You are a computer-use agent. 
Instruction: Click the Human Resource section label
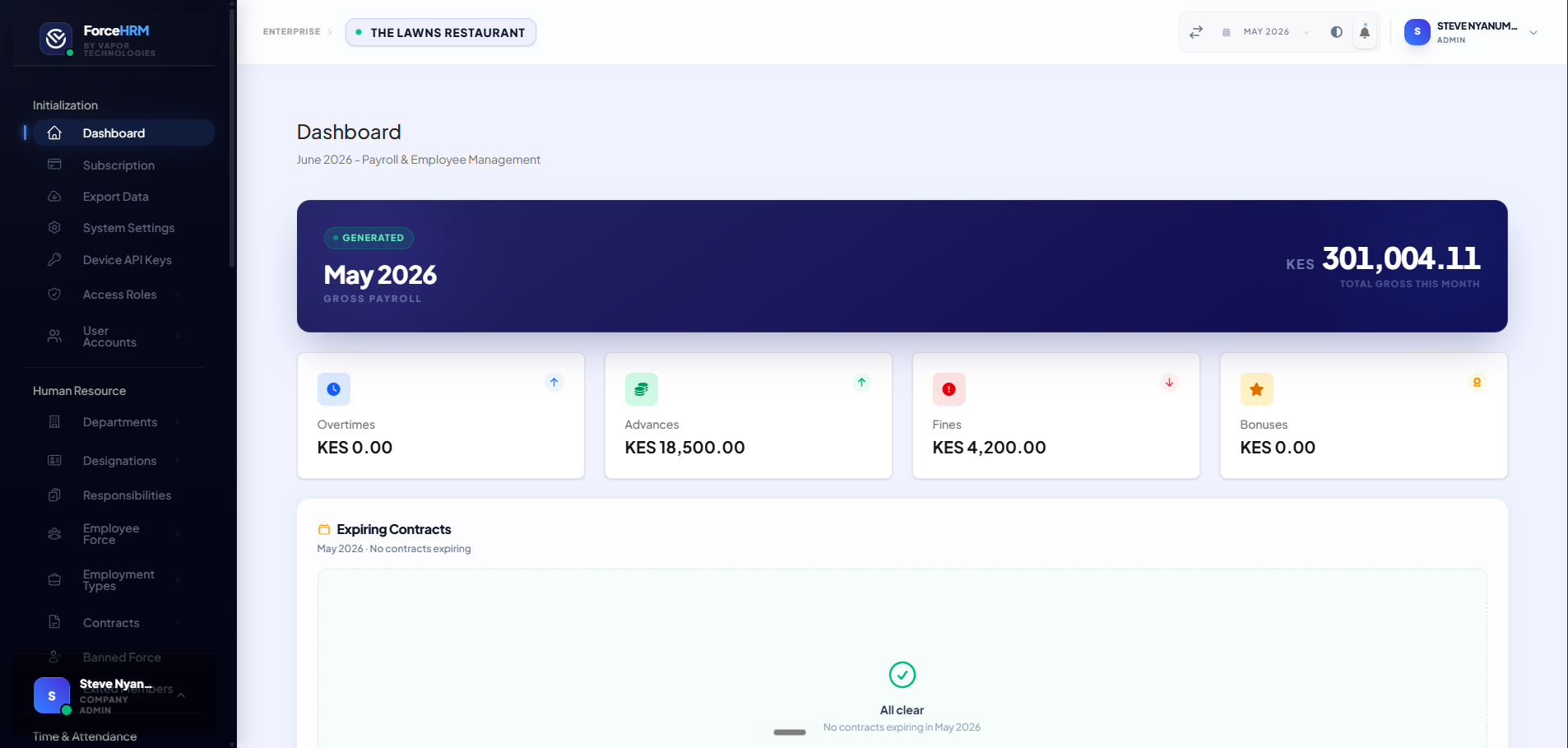pos(79,390)
